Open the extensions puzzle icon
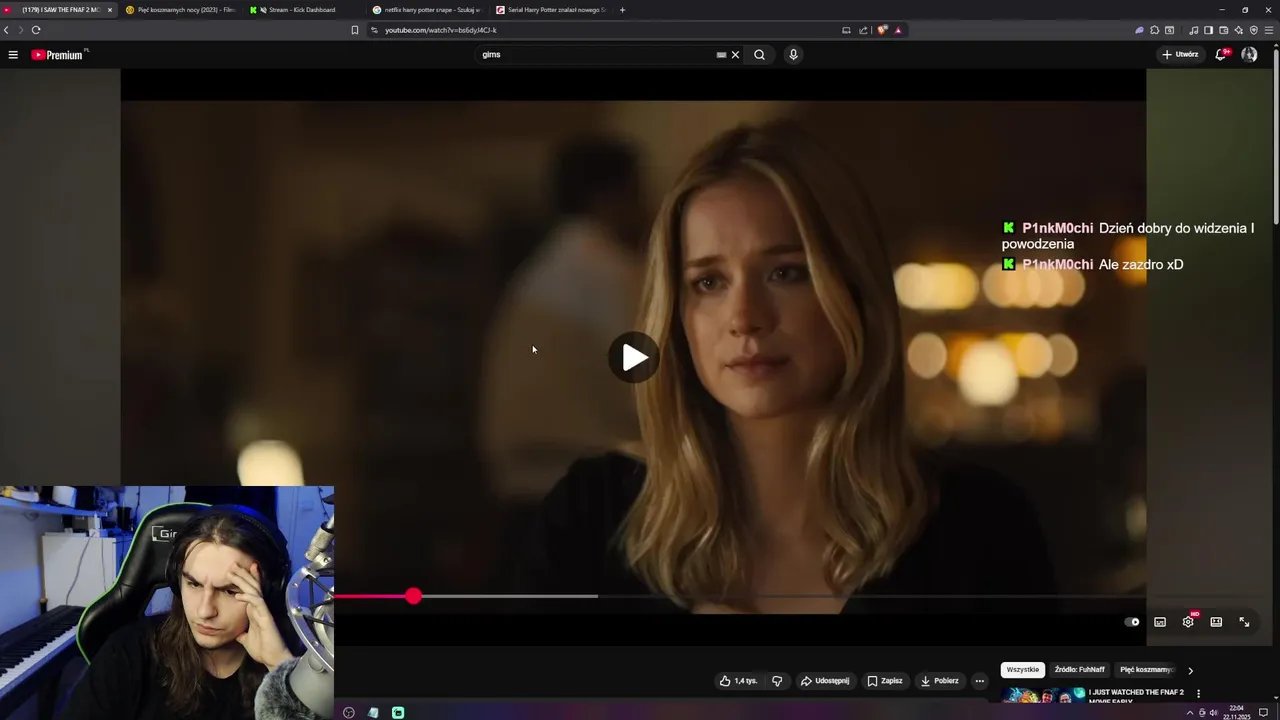 (1154, 30)
